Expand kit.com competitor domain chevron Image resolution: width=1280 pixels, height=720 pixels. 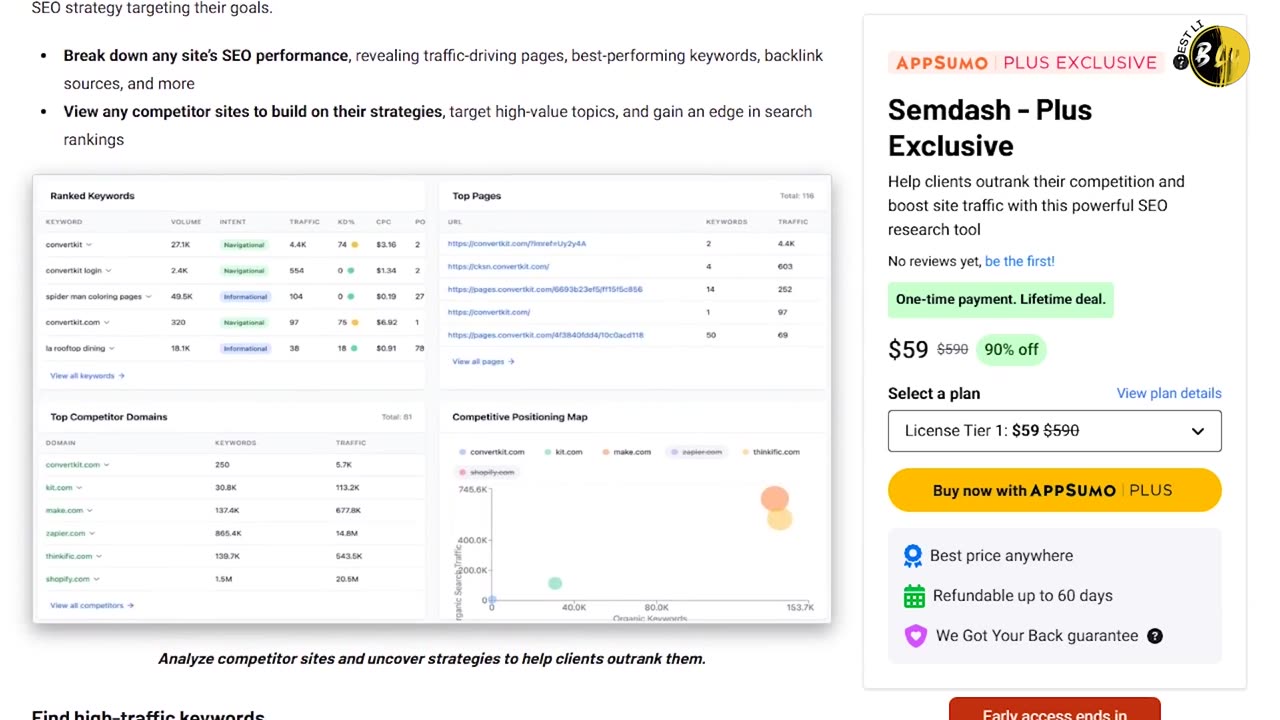[79, 488]
